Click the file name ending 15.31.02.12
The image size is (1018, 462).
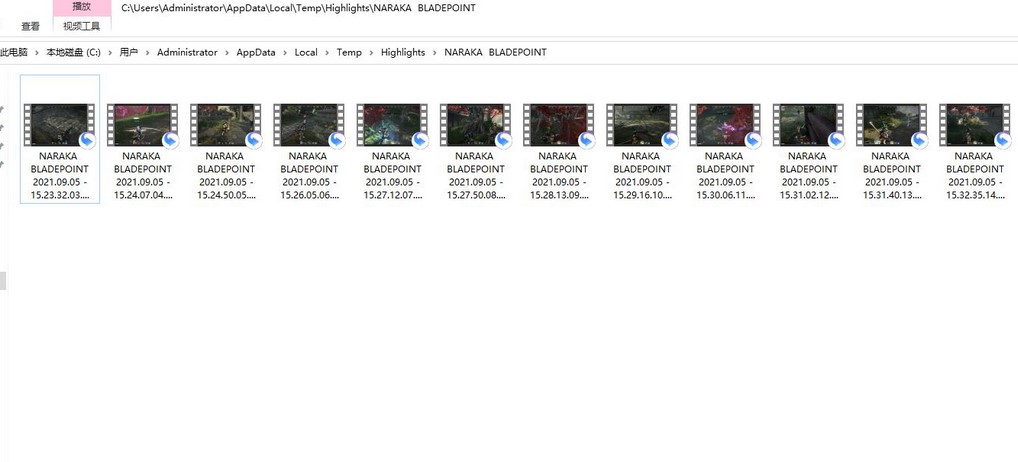pos(807,176)
